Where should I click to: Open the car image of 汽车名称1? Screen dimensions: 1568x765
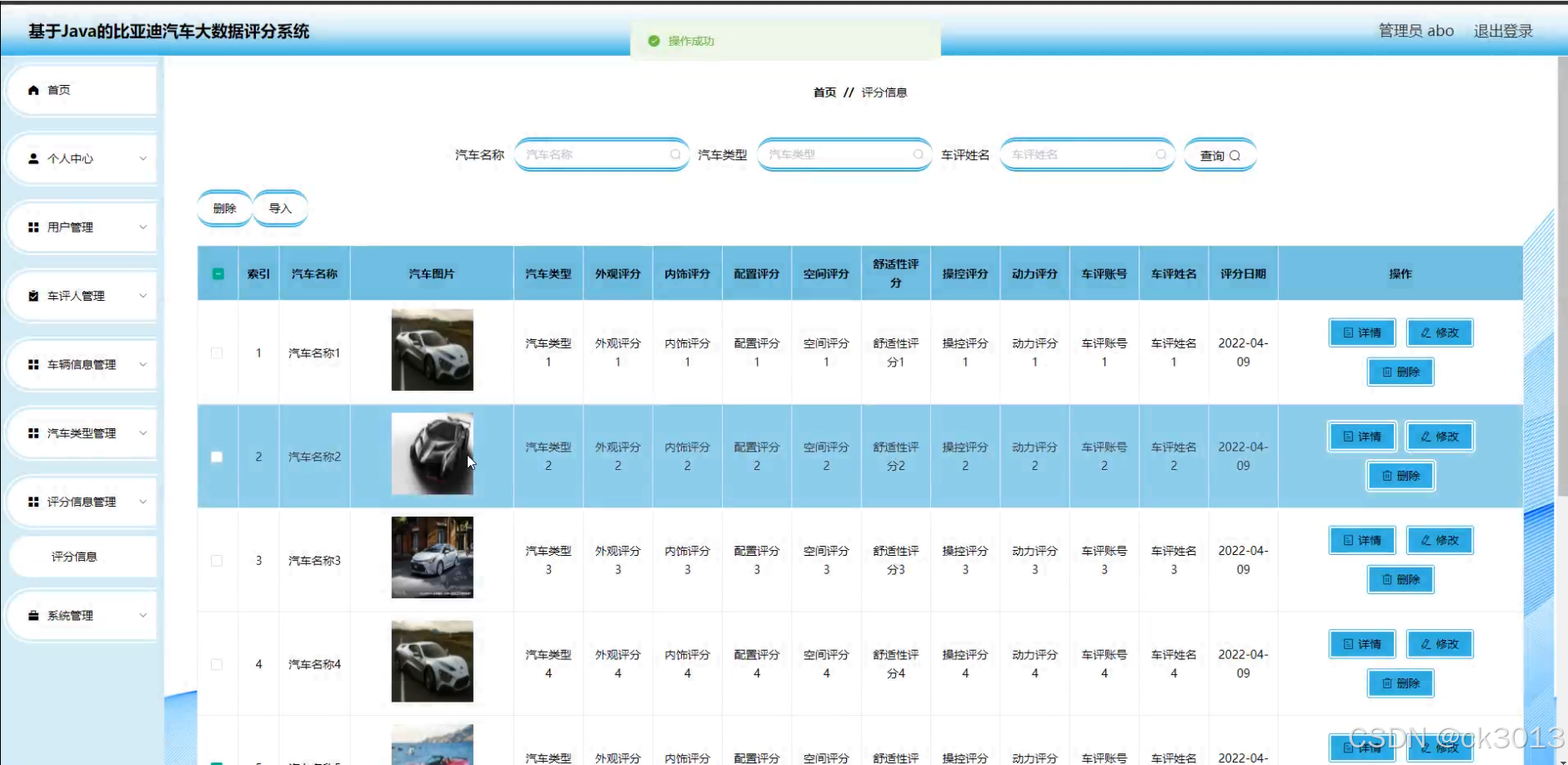(x=433, y=350)
